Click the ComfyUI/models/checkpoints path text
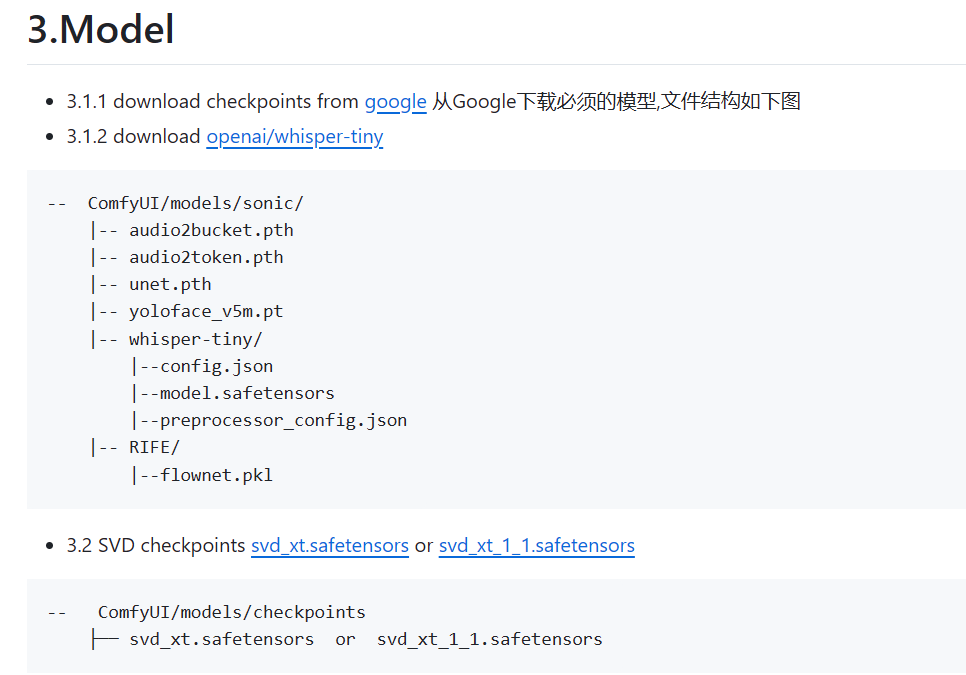Image resolution: width=966 pixels, height=675 pixels. (231, 612)
